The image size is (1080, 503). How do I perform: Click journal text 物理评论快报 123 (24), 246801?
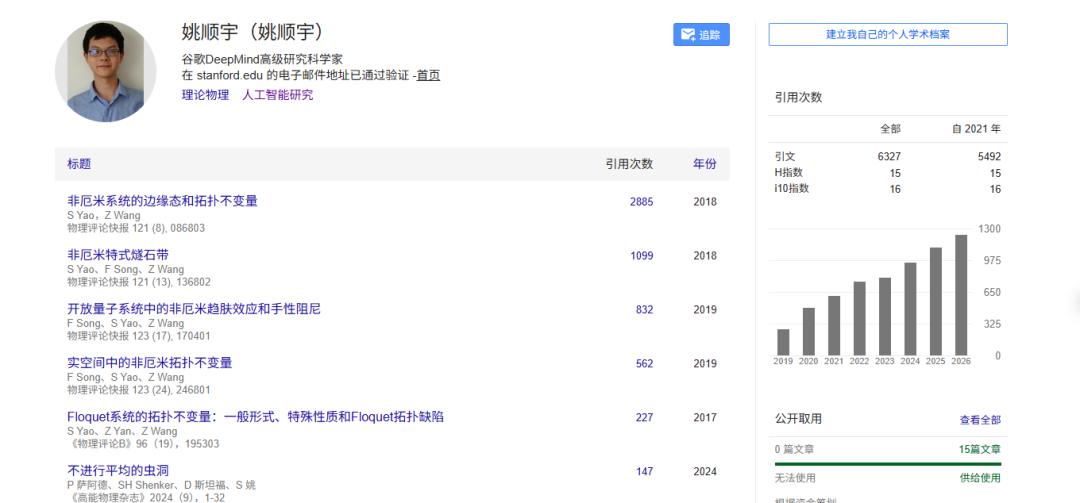(138, 390)
